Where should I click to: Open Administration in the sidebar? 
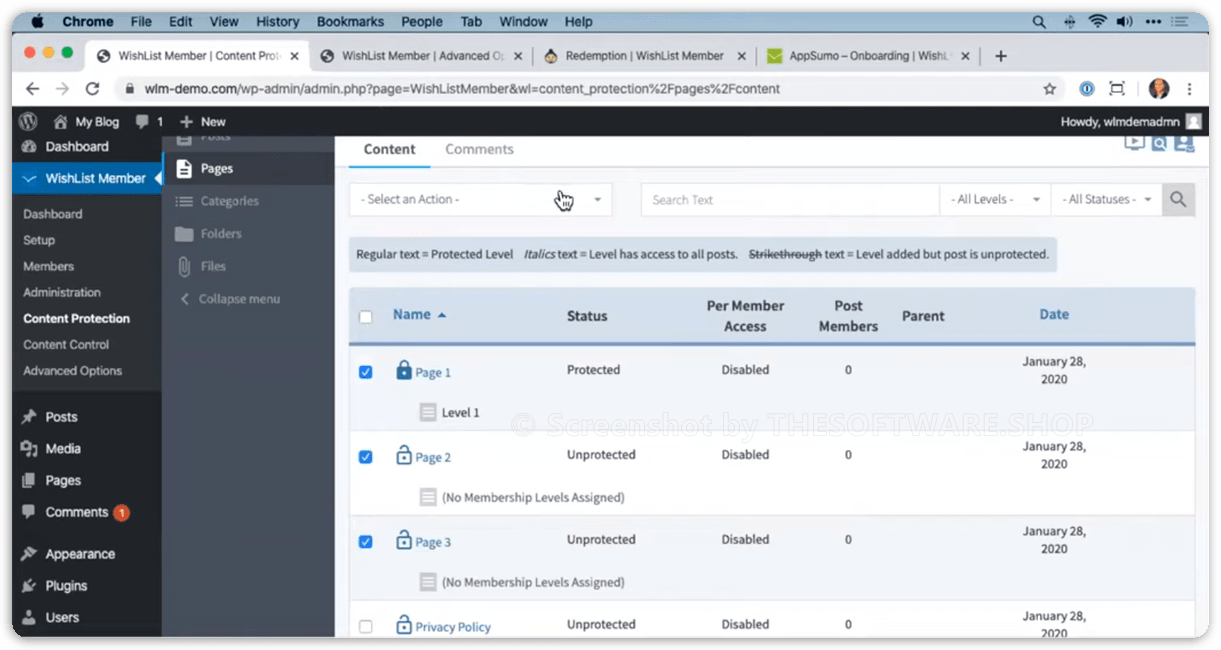click(x=62, y=293)
